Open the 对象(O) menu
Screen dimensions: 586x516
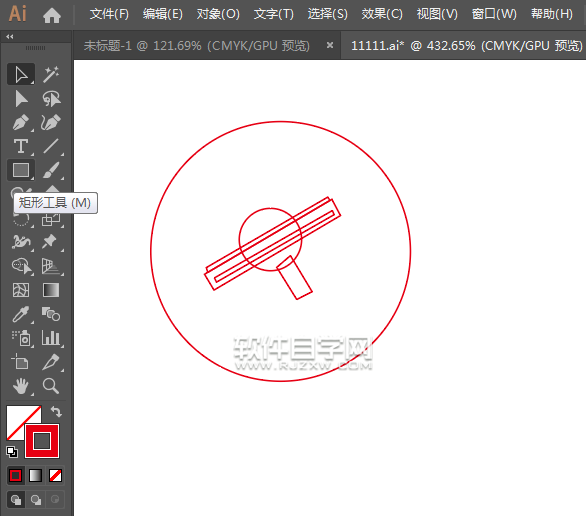218,14
